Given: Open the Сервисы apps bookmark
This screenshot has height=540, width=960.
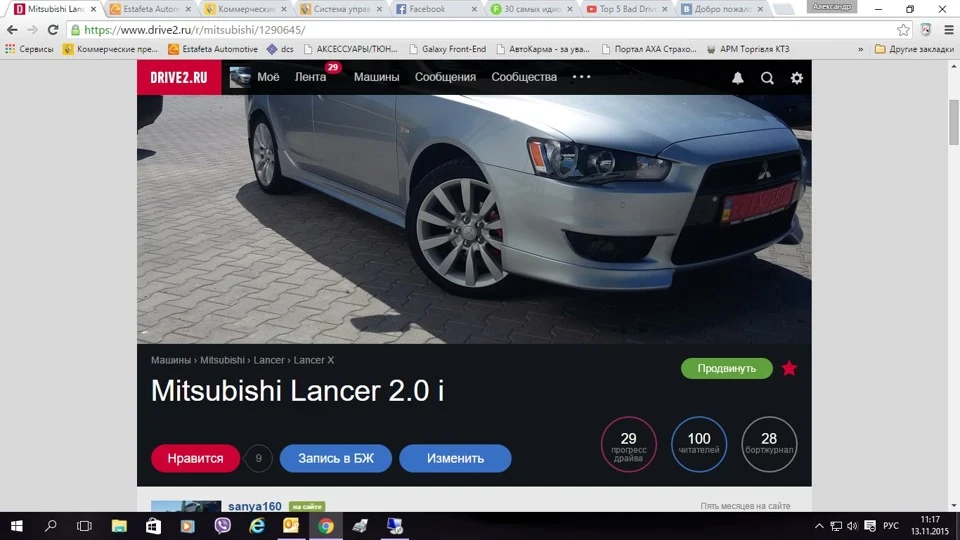Looking at the screenshot, I should [29, 49].
